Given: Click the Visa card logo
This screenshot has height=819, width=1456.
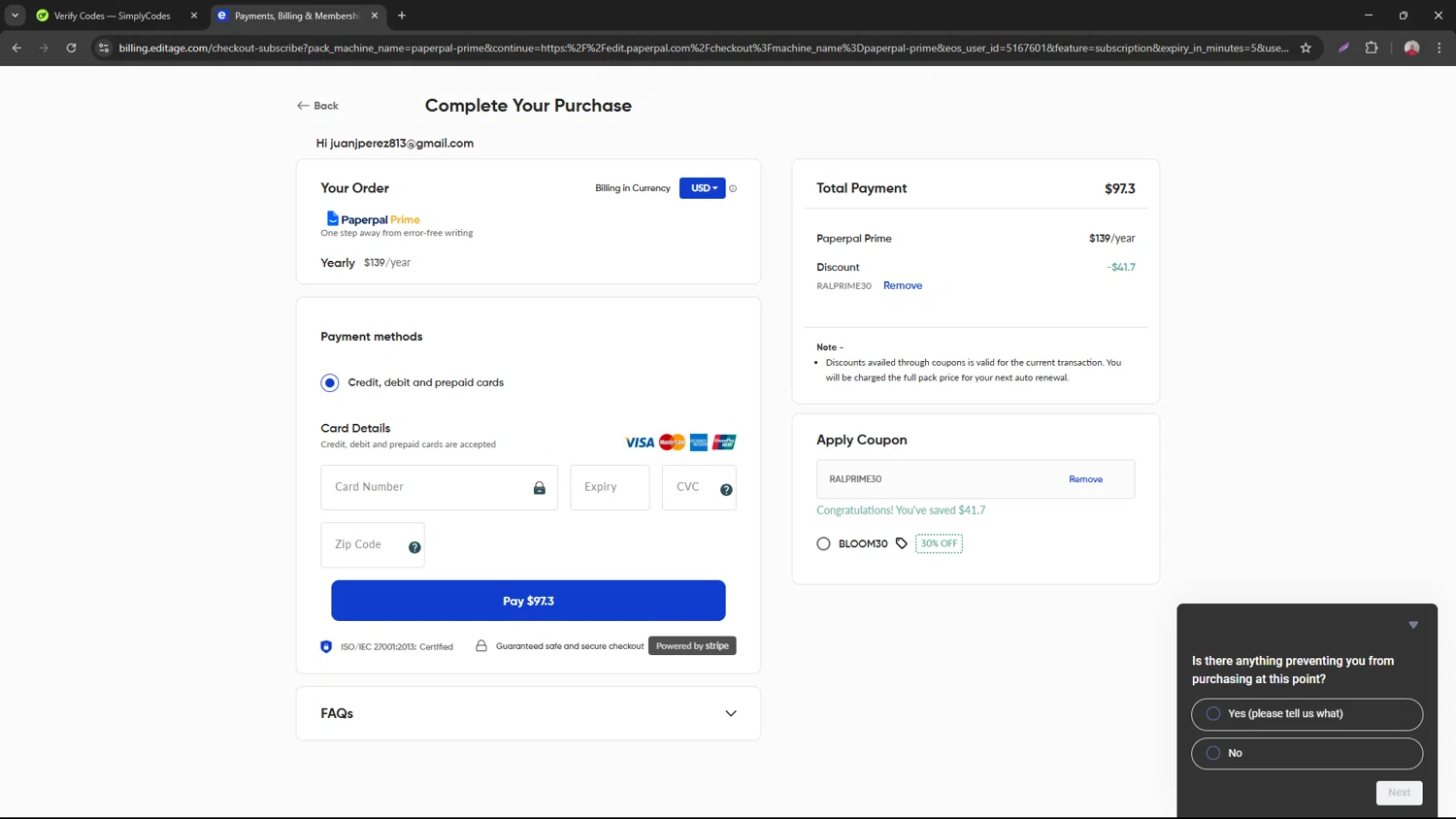Looking at the screenshot, I should click(640, 442).
